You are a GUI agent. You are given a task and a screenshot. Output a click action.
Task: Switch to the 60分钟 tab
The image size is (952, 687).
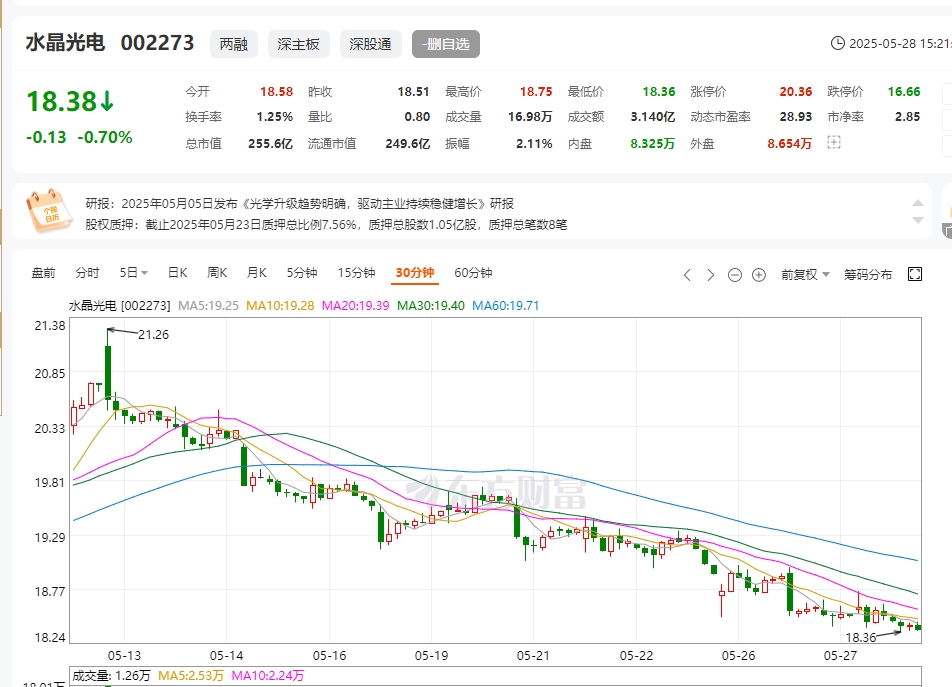click(x=473, y=273)
